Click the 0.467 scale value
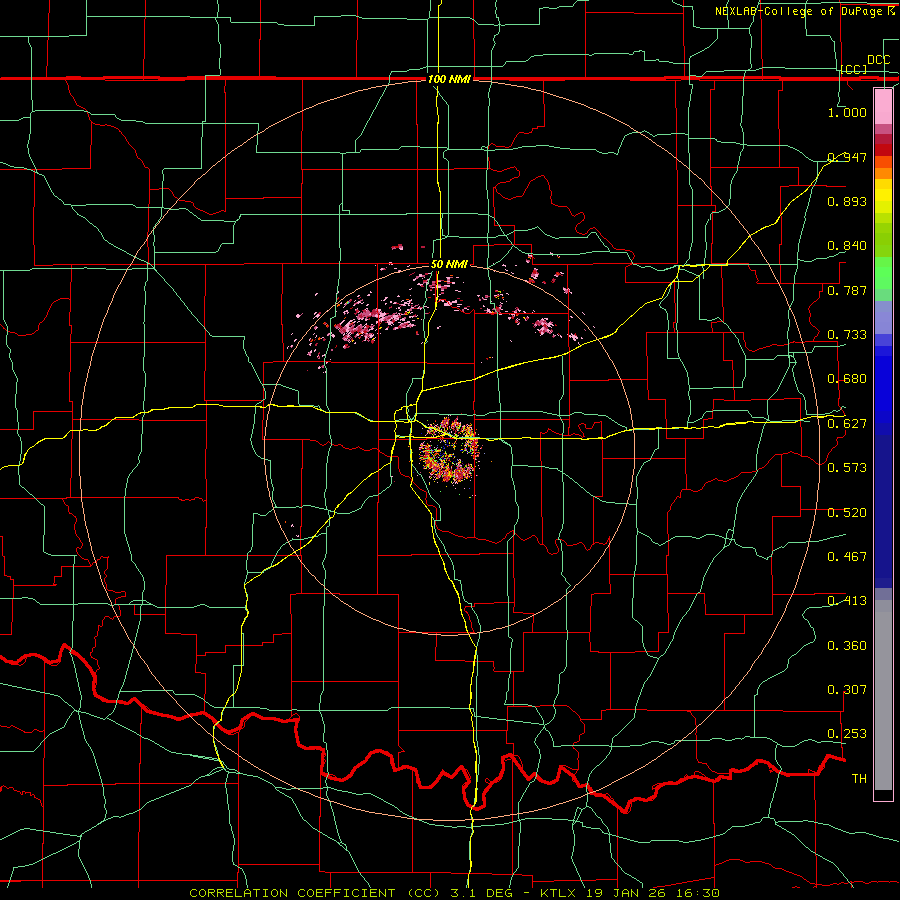This screenshot has width=900, height=900. (847, 557)
